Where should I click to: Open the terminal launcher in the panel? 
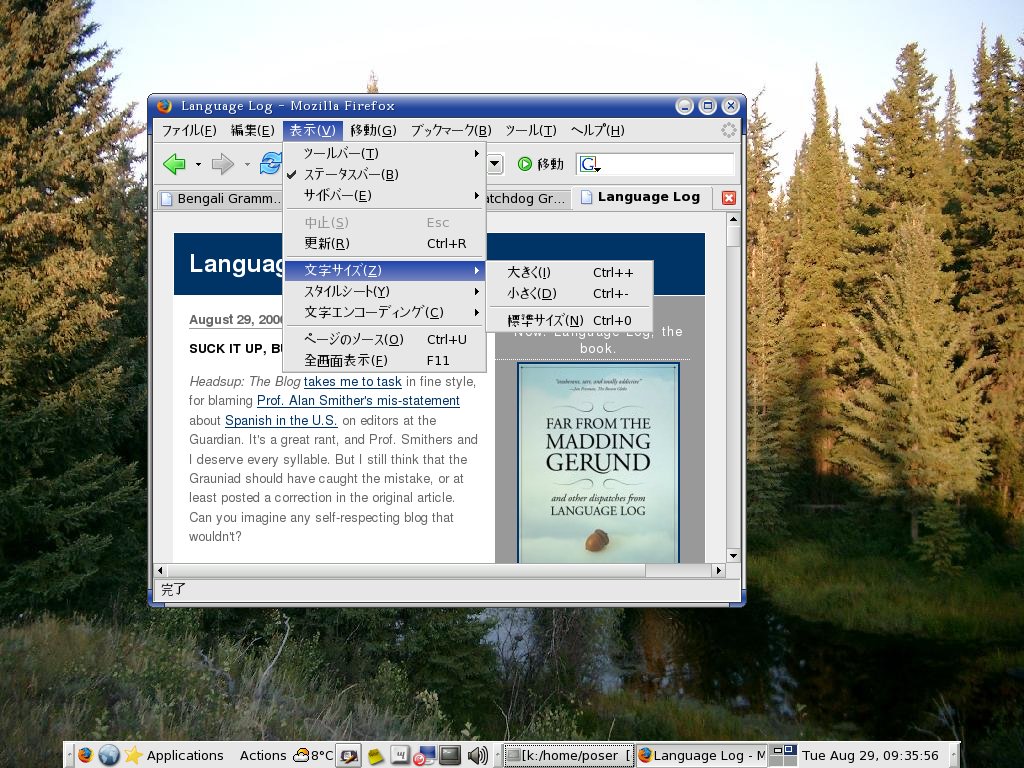[450, 755]
